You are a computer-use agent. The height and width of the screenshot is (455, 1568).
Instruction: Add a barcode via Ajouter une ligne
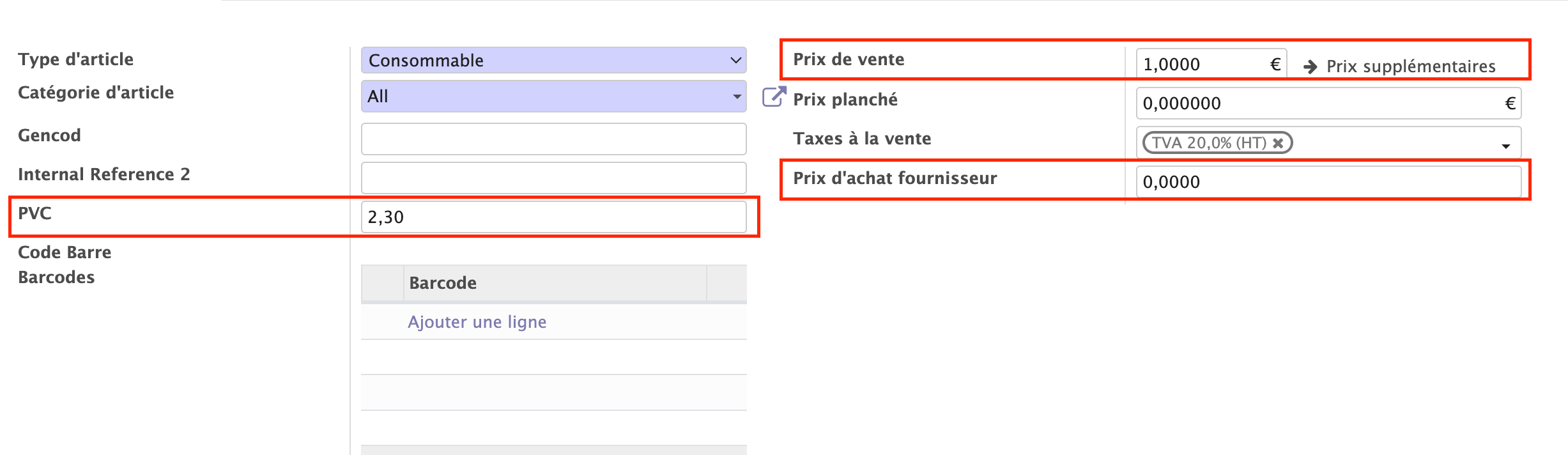coord(477,322)
